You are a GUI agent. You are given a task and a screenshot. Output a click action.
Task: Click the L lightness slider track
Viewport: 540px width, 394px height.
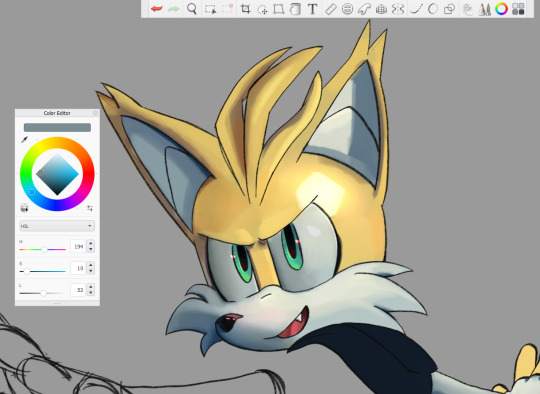[43, 293]
